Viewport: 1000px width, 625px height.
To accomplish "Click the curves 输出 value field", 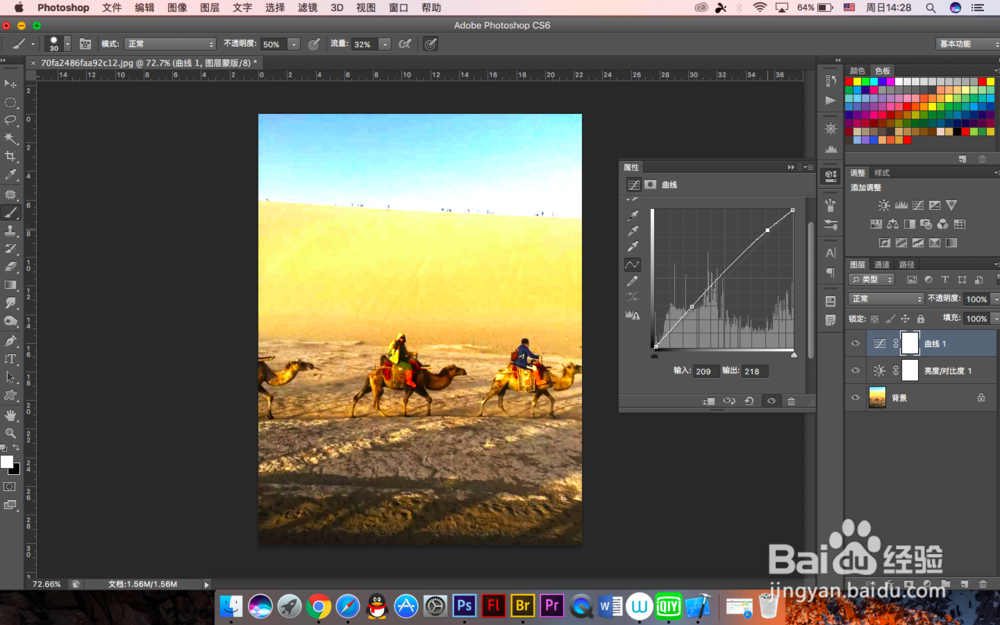I will (755, 371).
